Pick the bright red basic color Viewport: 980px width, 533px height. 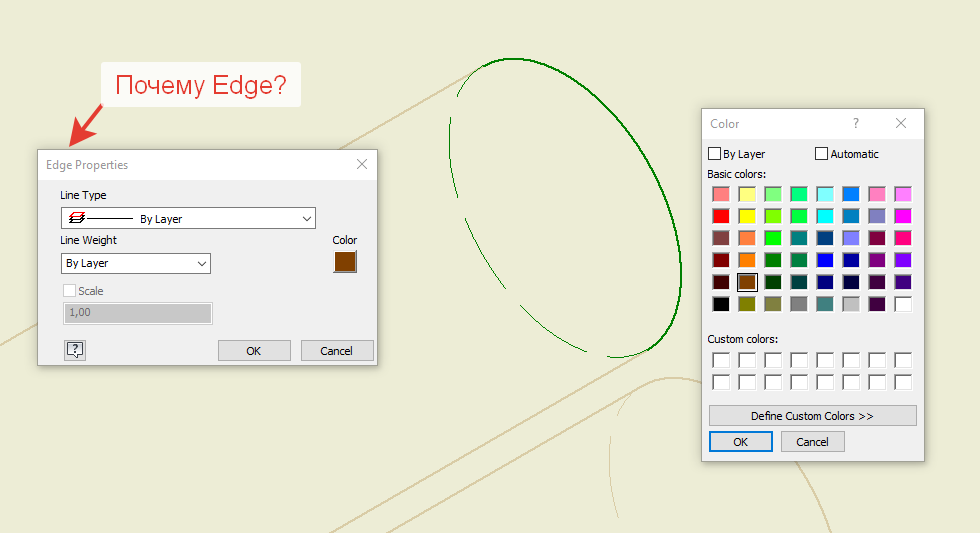(721, 216)
